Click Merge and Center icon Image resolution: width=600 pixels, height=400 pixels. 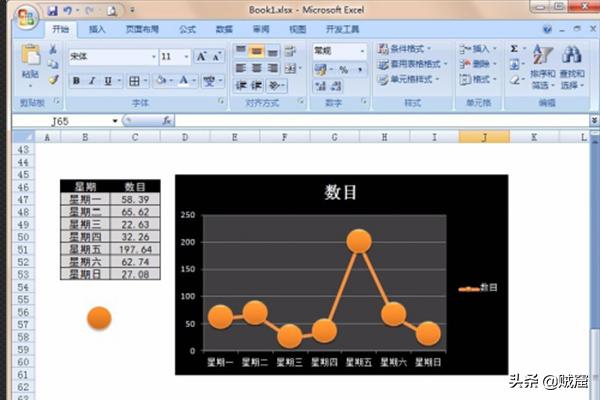290,68
